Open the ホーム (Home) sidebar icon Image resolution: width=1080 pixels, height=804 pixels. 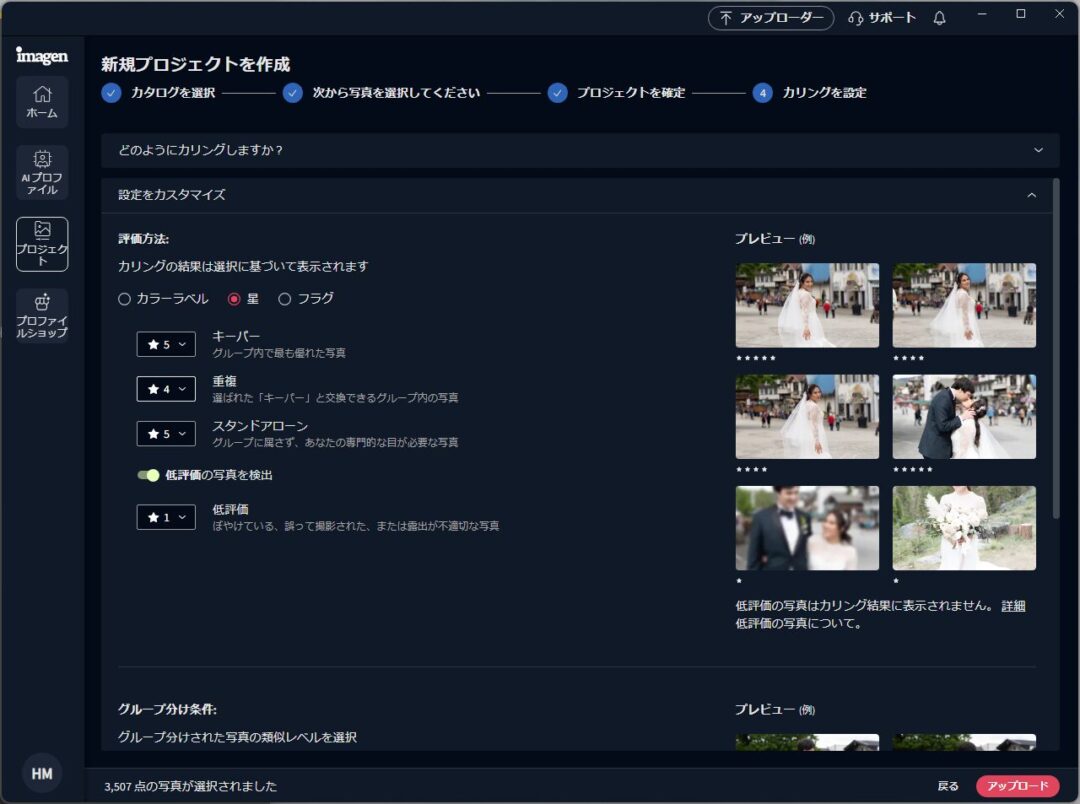click(42, 101)
